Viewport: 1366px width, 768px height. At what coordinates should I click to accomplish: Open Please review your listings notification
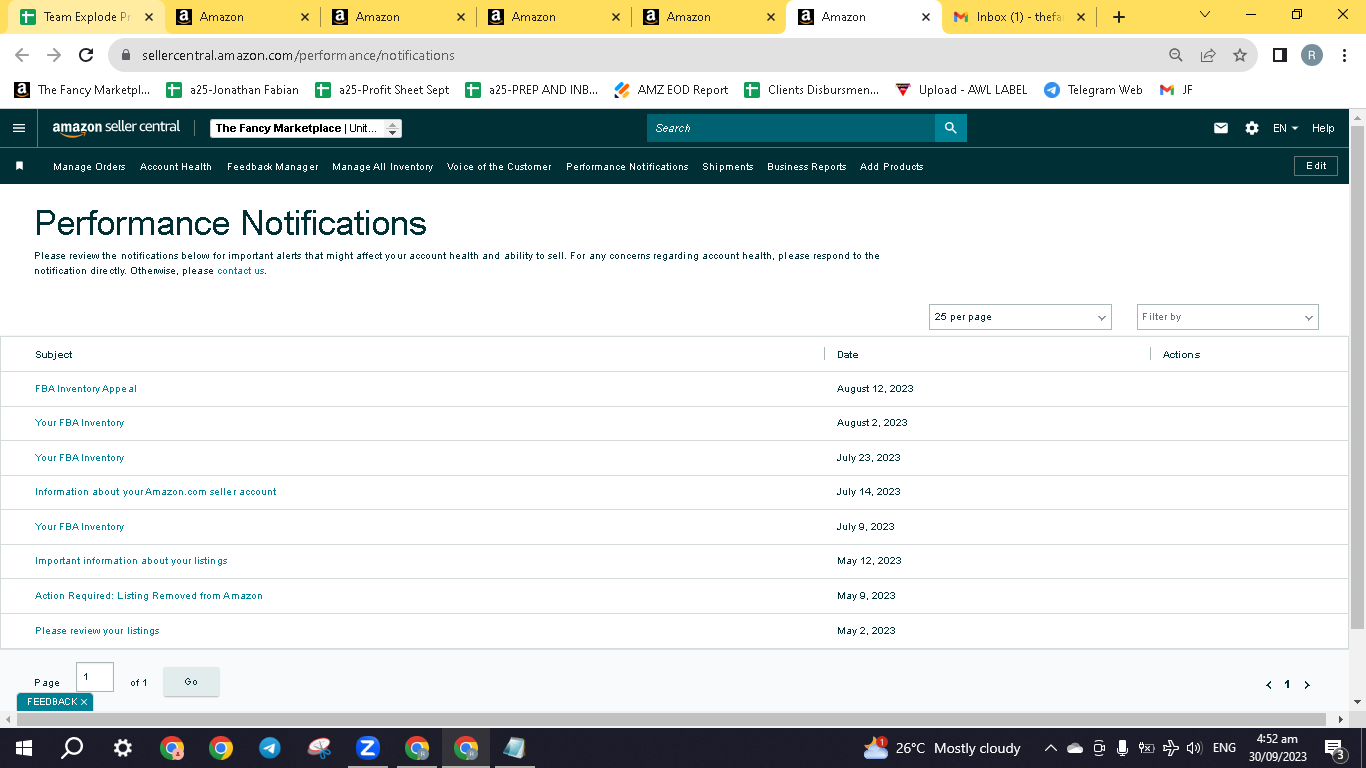click(97, 631)
